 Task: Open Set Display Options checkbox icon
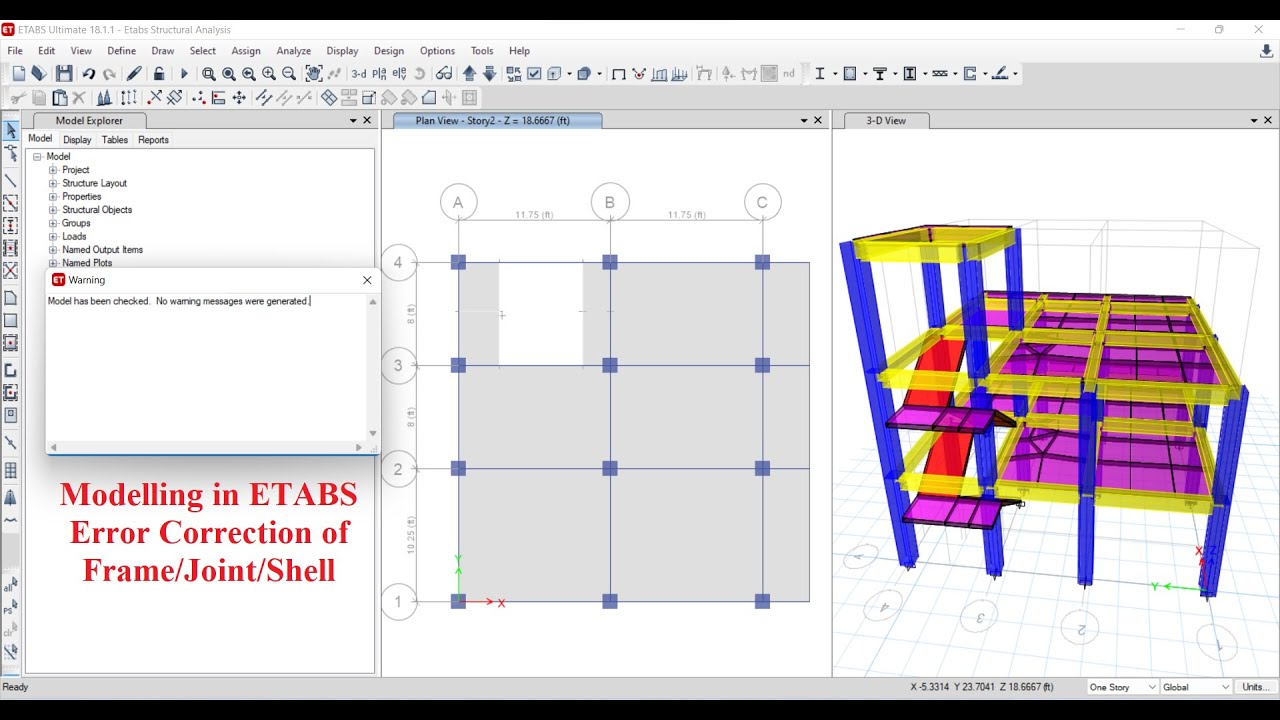click(534, 74)
